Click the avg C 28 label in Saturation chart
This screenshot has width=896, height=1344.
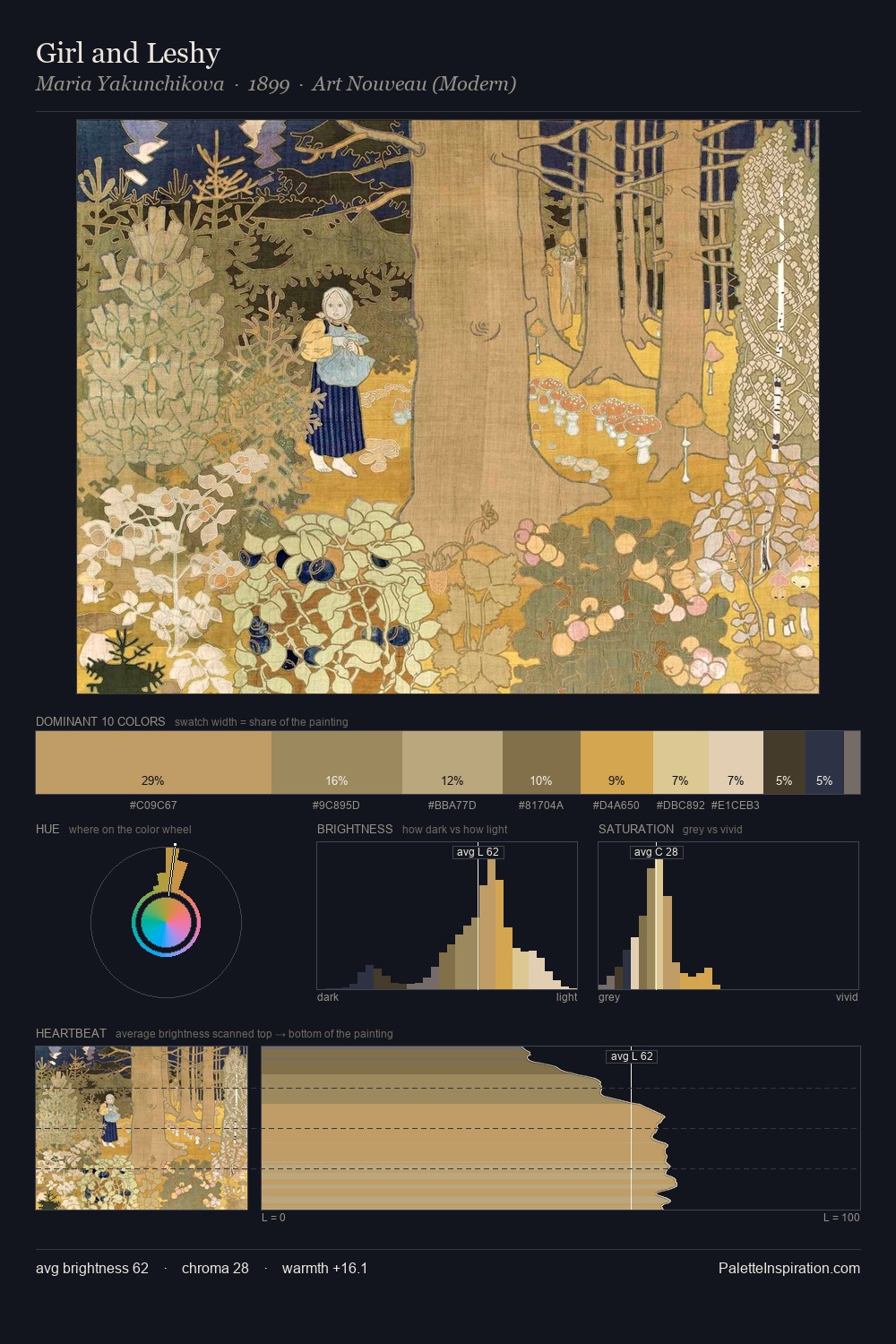tap(656, 852)
